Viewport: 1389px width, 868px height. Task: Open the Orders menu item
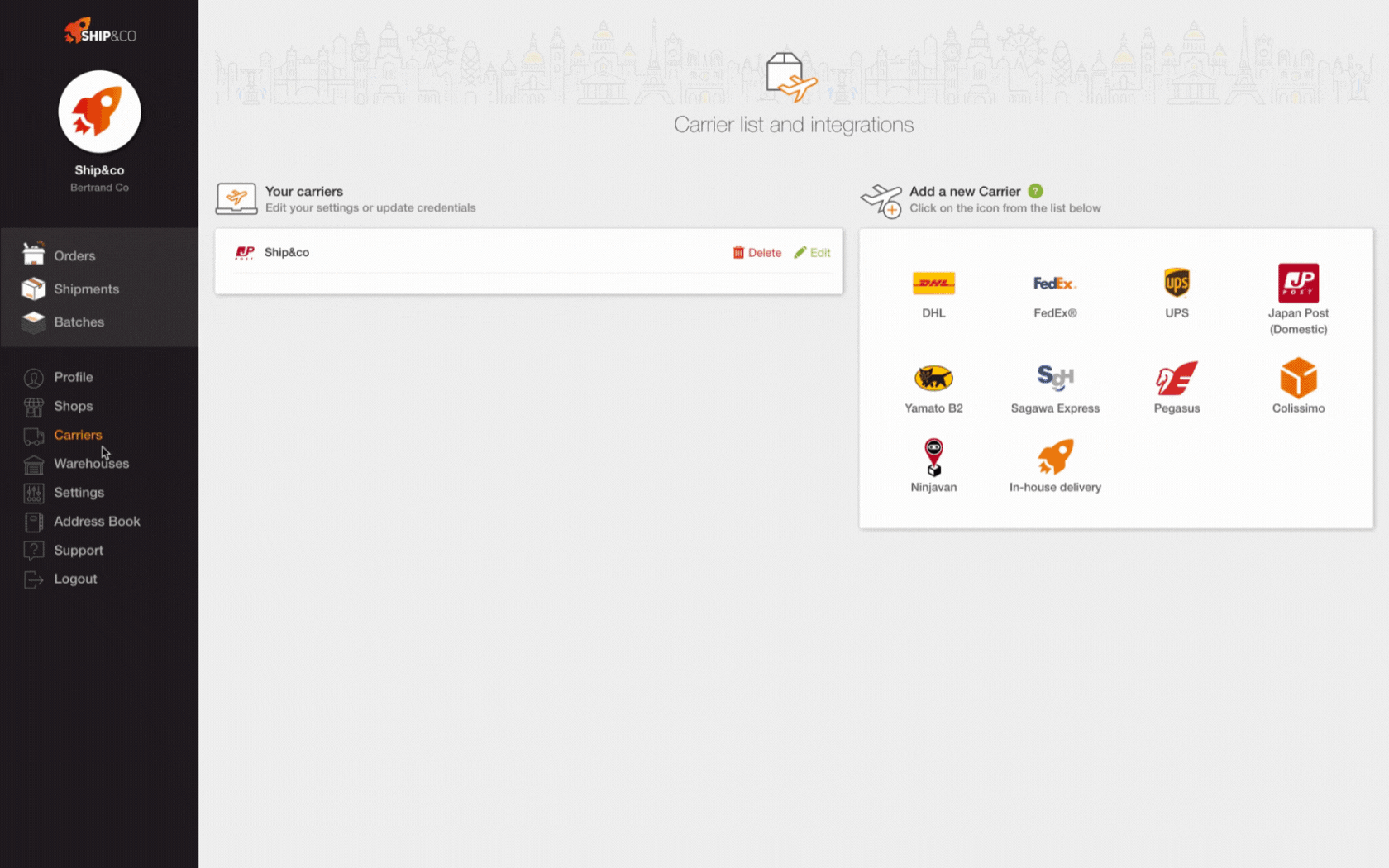(x=74, y=256)
